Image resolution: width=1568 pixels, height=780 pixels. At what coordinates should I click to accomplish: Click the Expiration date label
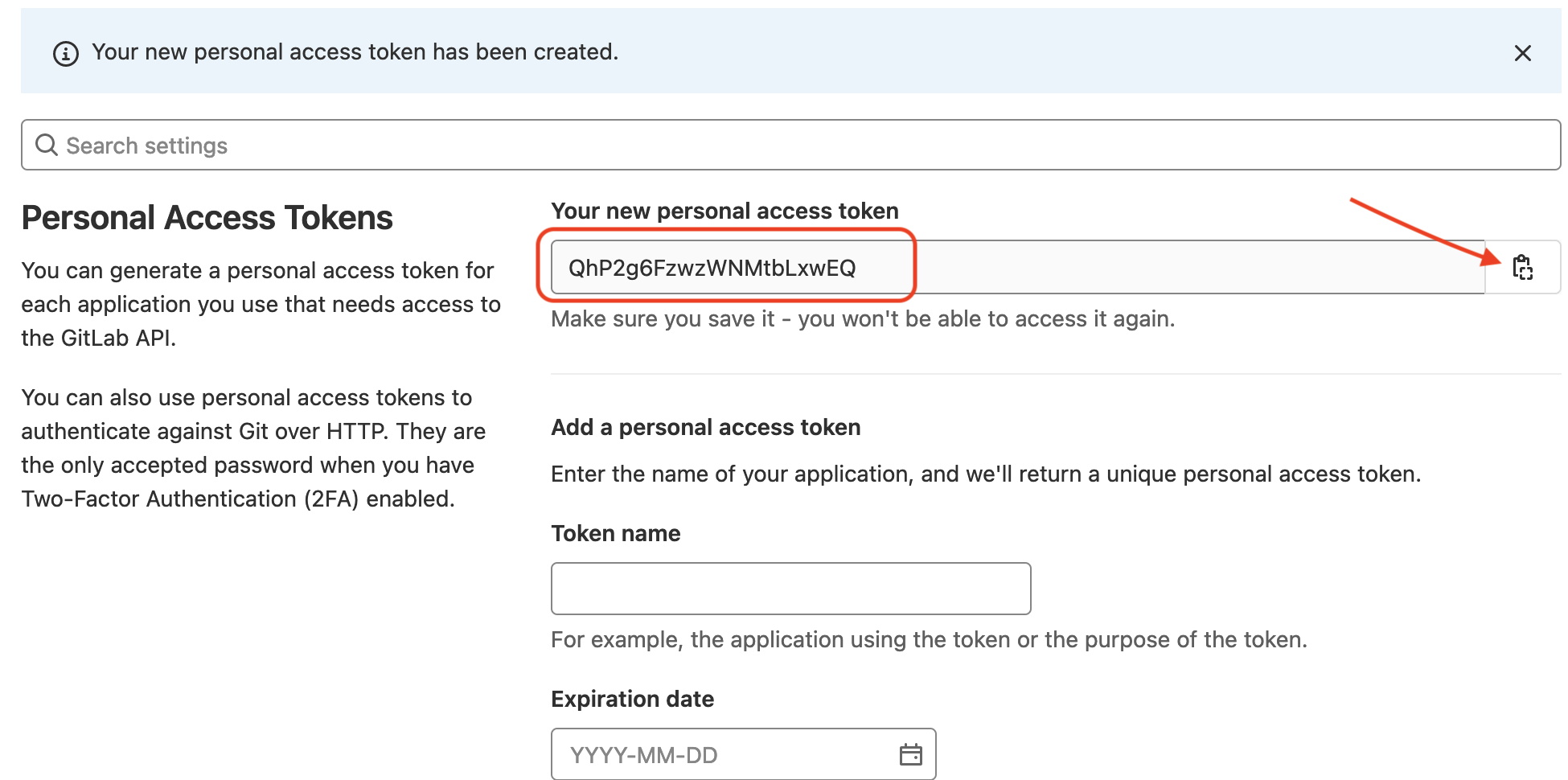[x=632, y=699]
